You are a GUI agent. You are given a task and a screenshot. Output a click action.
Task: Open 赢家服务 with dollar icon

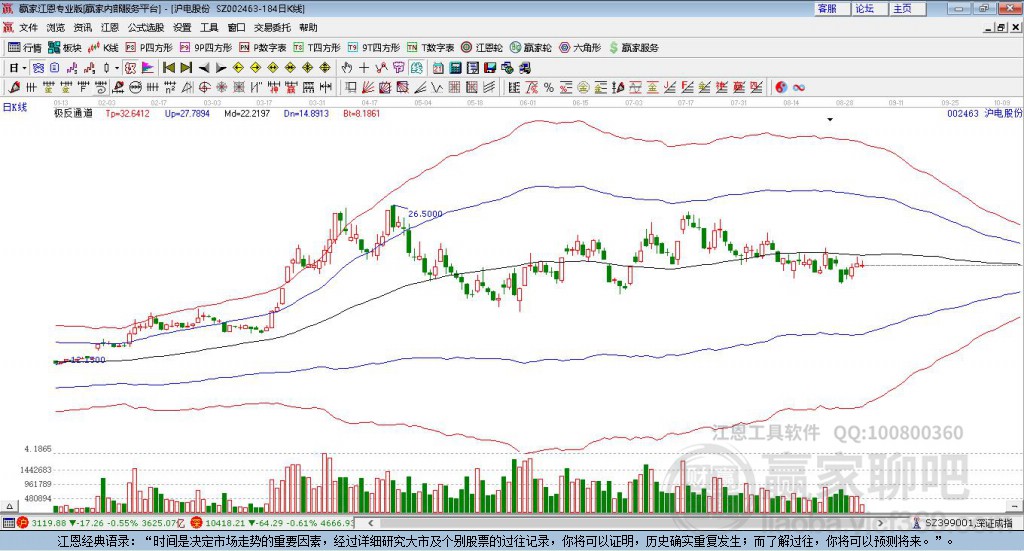[633, 48]
